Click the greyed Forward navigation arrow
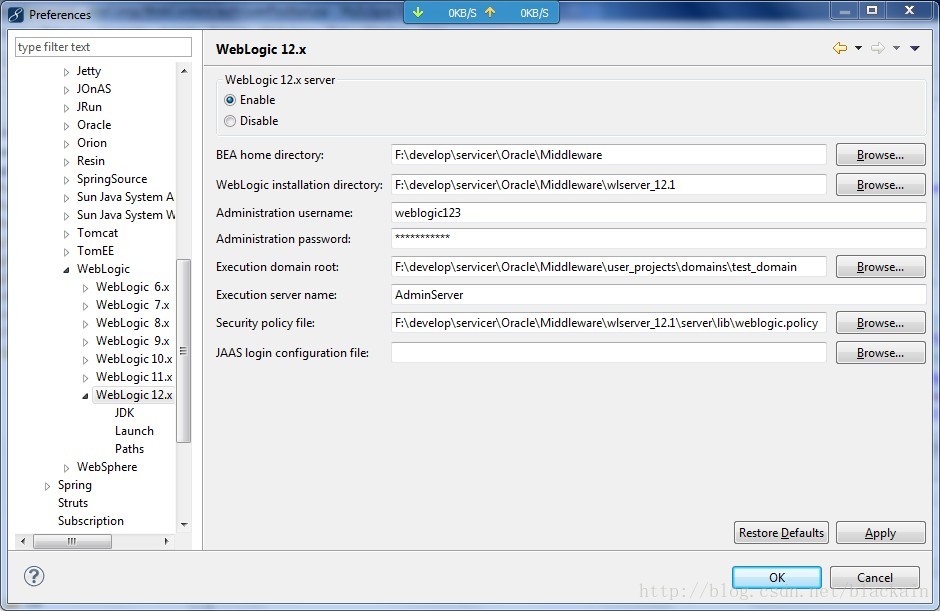 coord(878,48)
